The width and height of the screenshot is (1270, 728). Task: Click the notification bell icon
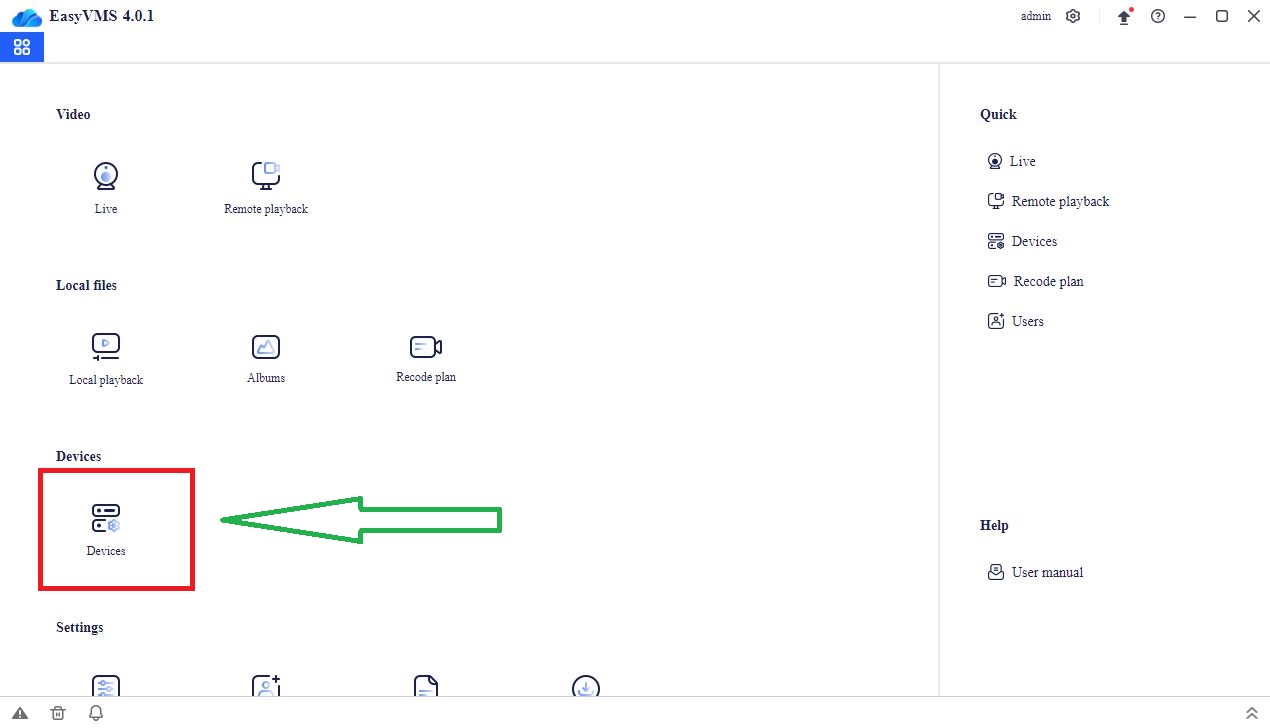96,713
